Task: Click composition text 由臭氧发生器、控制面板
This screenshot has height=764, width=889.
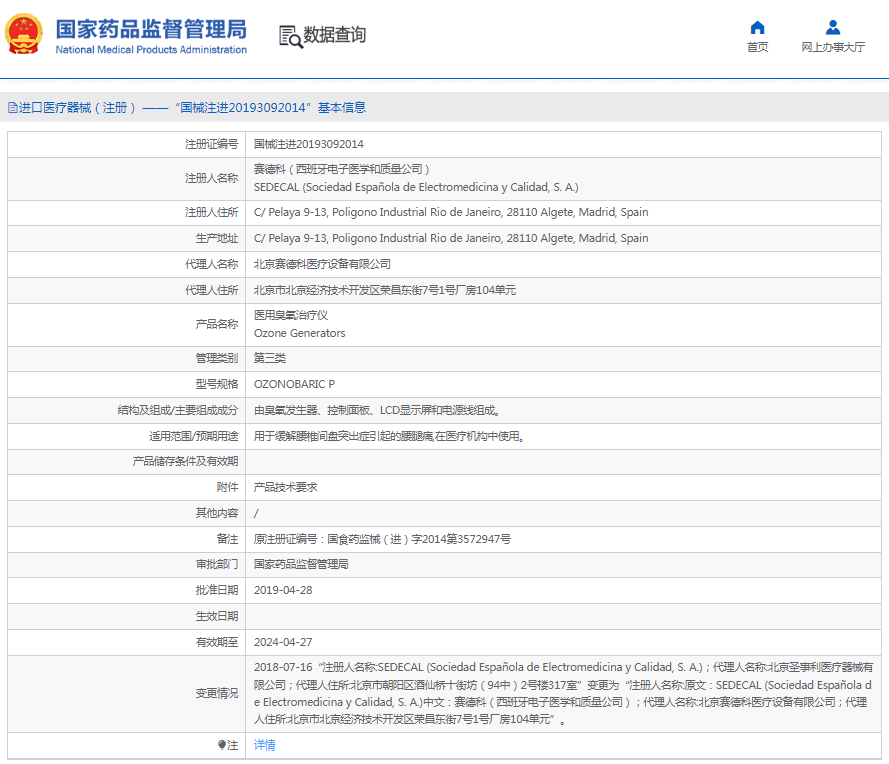Action: click(x=377, y=410)
